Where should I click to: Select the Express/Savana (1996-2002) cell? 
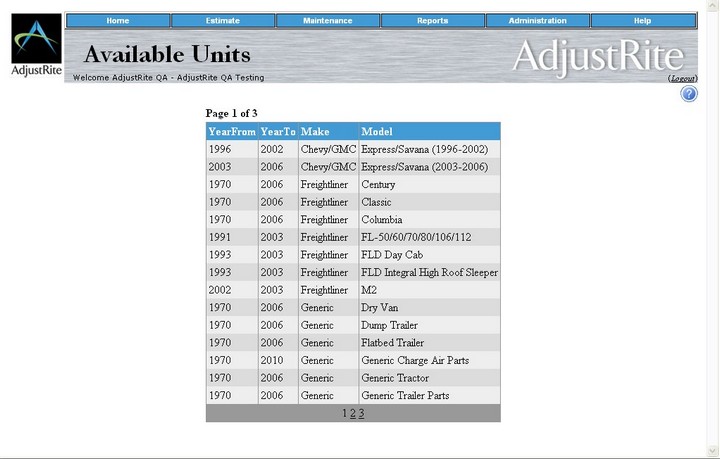(429, 149)
